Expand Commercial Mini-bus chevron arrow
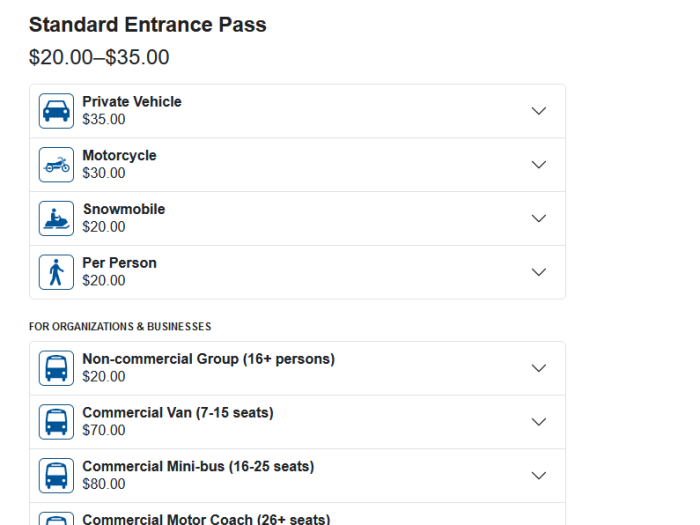Viewport: 700px width, 525px height. pyautogui.click(x=539, y=475)
